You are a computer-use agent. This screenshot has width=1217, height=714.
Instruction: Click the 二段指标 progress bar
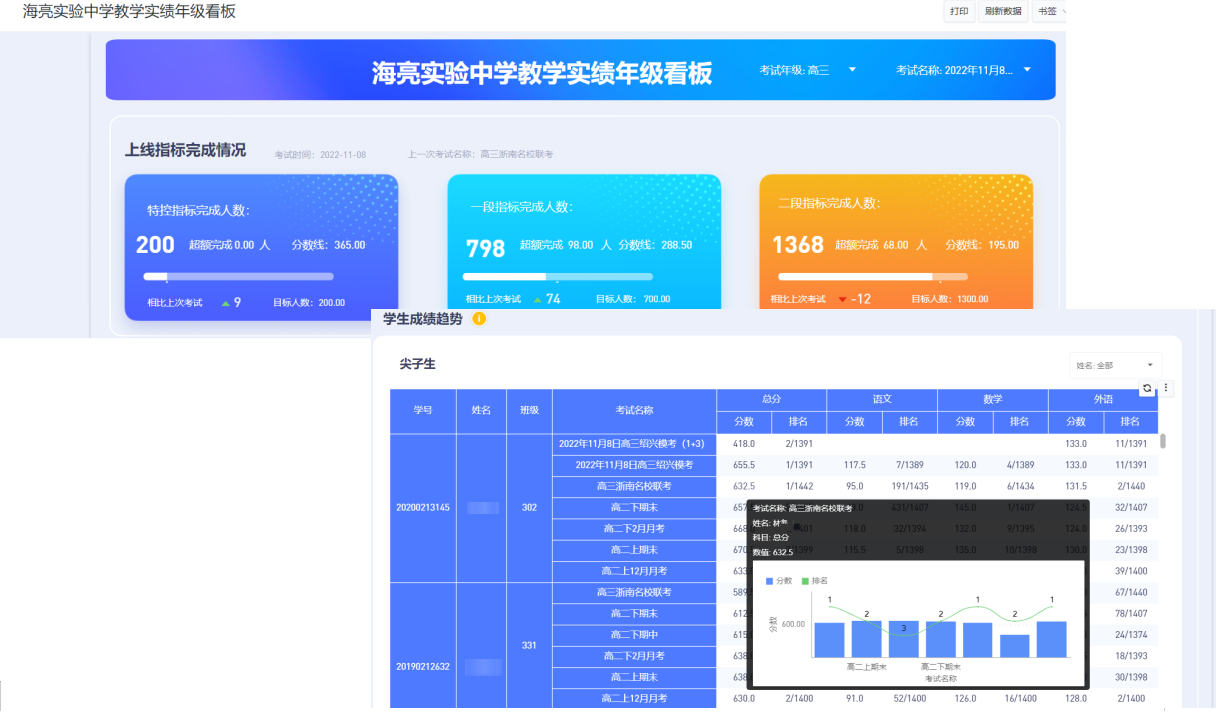click(872, 276)
